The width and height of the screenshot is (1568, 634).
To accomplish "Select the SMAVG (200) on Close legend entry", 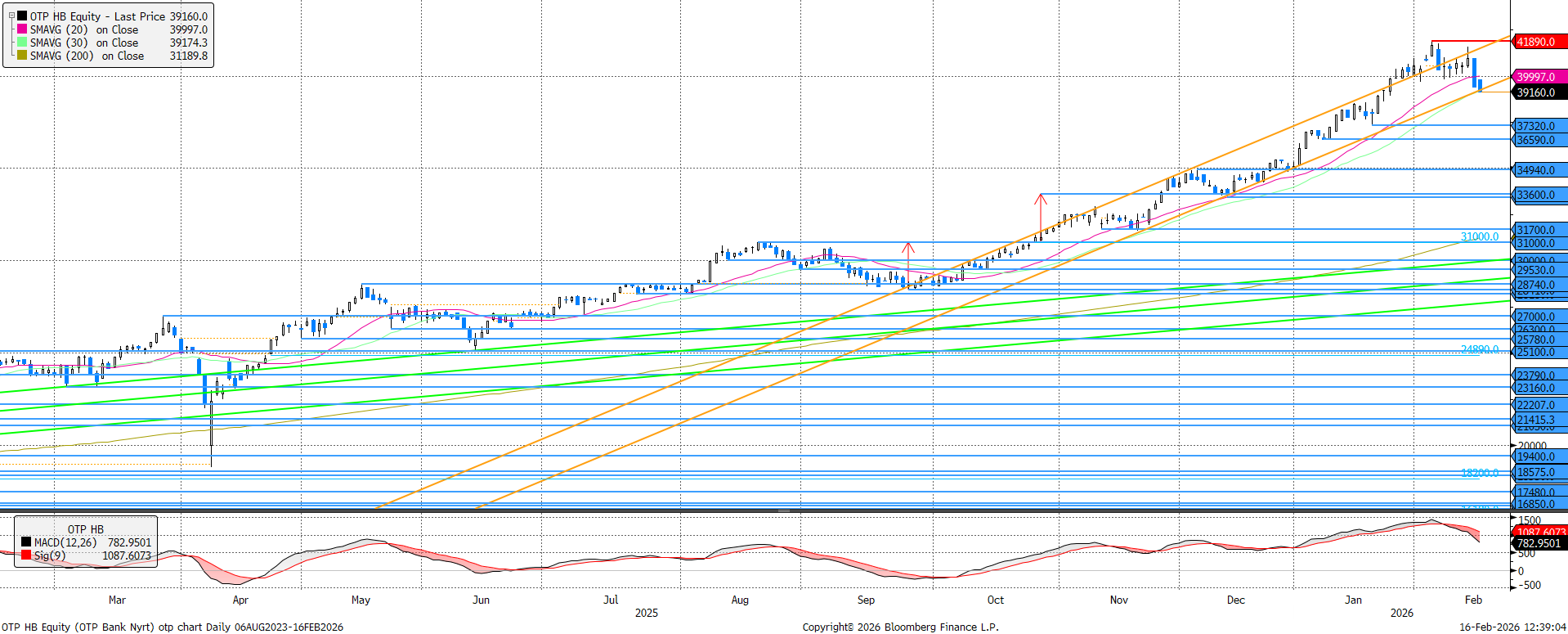I will click(87, 56).
